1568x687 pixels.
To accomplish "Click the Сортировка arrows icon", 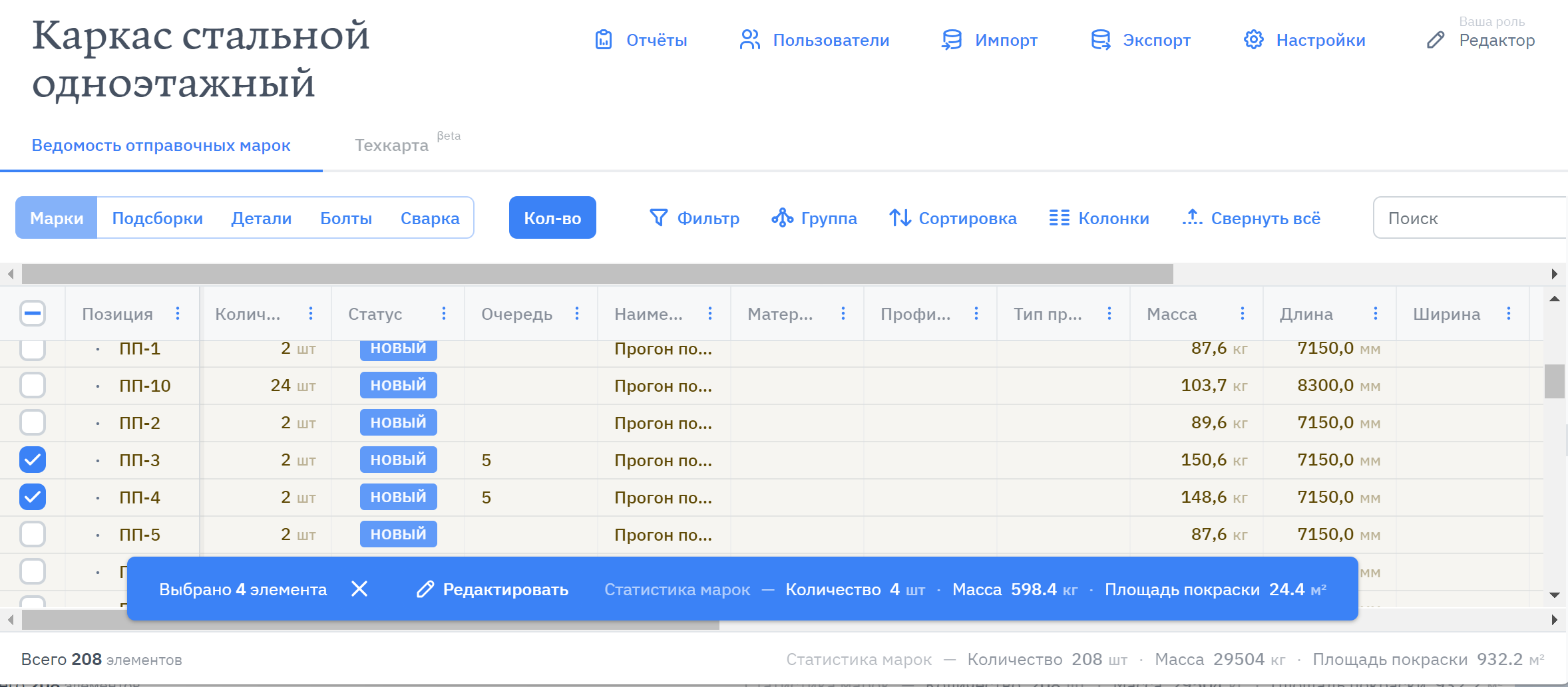I will tap(900, 217).
